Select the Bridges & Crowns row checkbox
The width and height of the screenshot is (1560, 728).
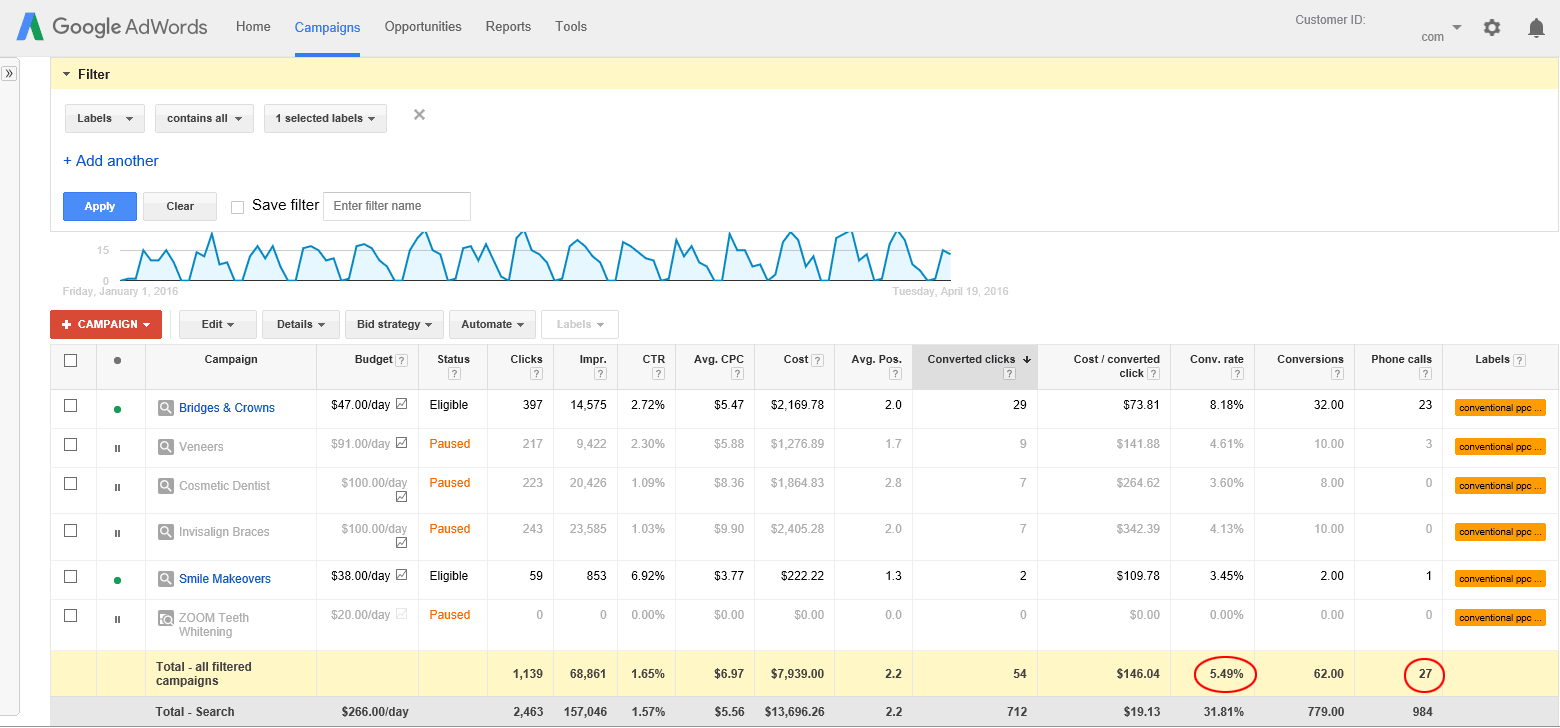(70, 406)
